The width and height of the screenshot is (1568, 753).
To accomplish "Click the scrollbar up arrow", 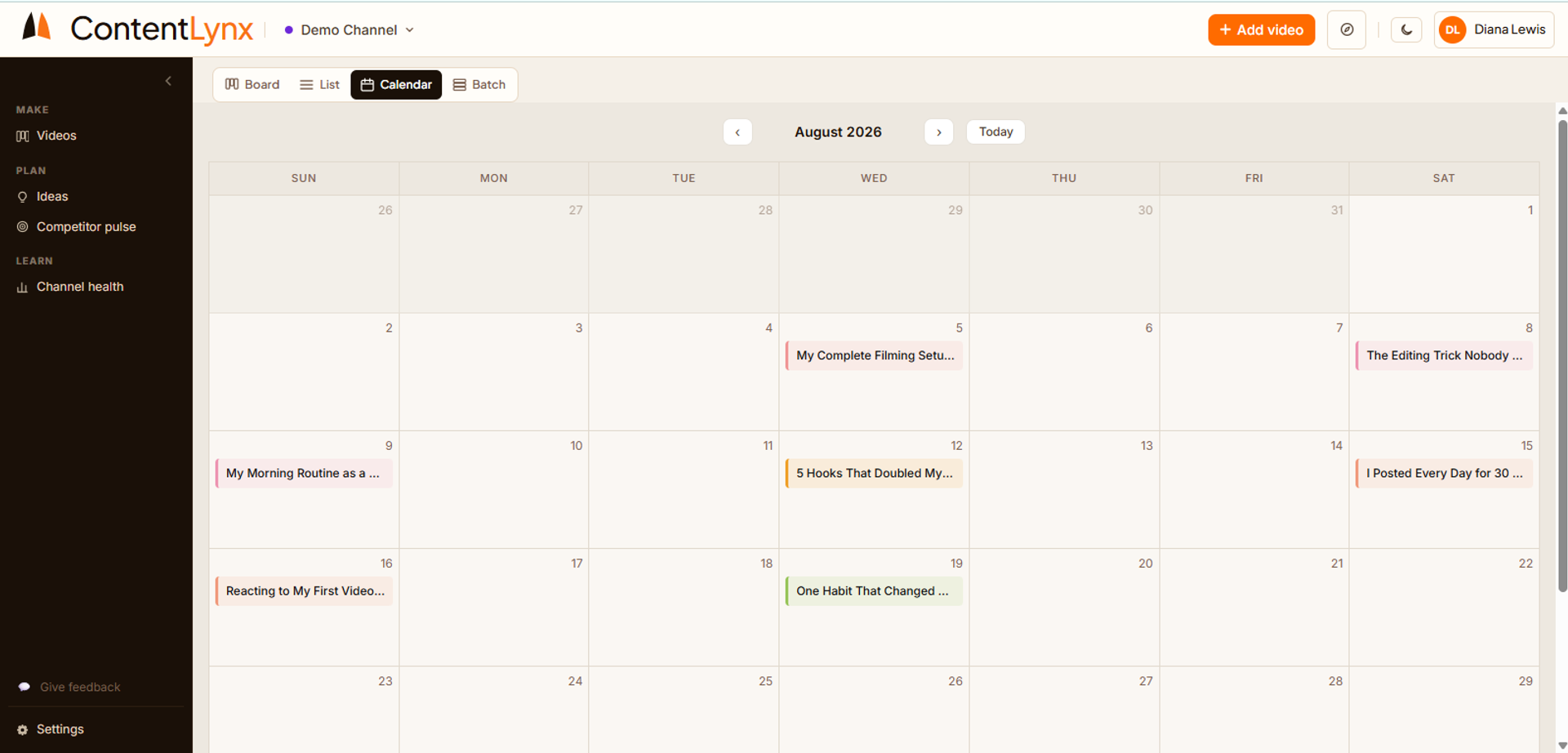I will pyautogui.click(x=1561, y=110).
